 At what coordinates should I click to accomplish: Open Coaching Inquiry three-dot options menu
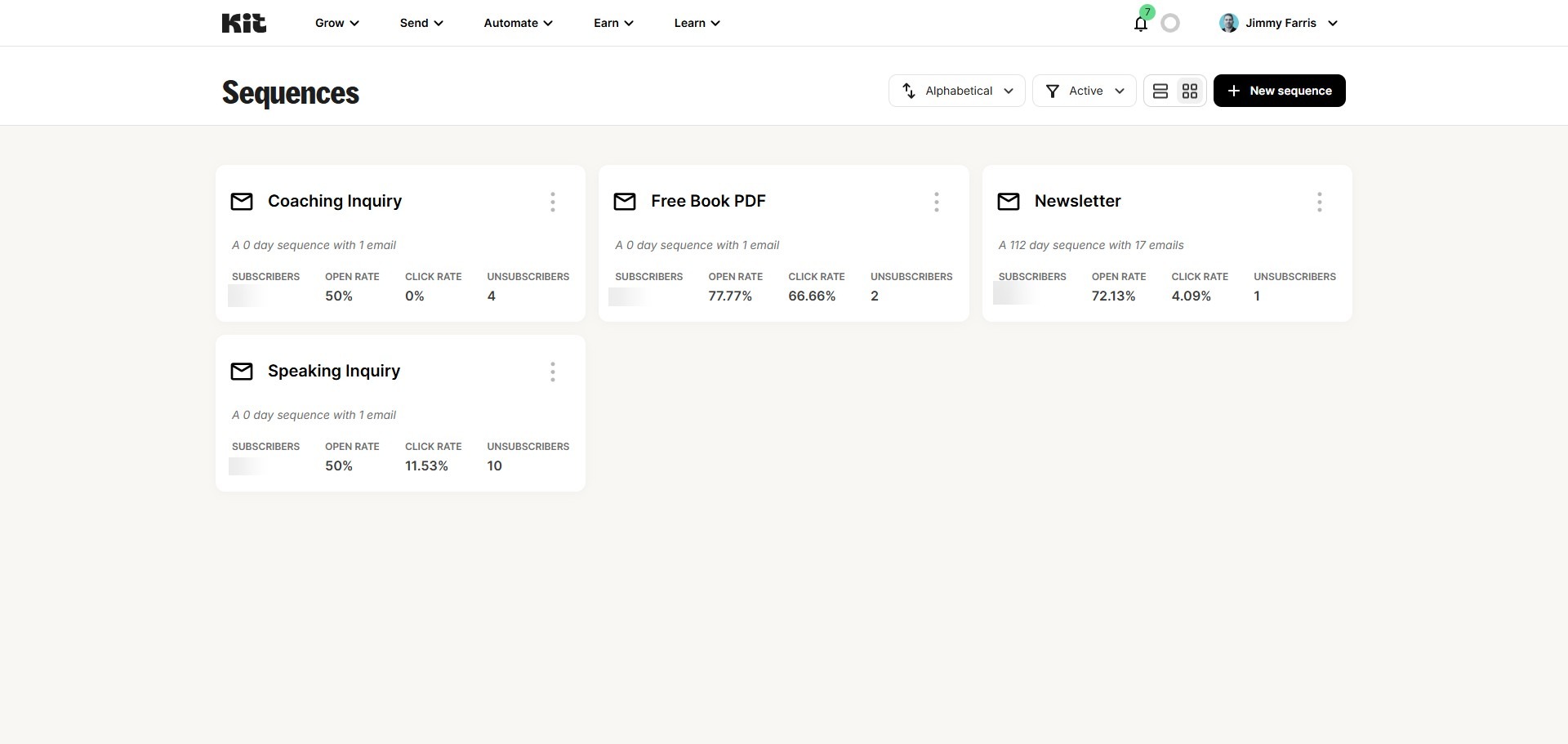tap(553, 202)
